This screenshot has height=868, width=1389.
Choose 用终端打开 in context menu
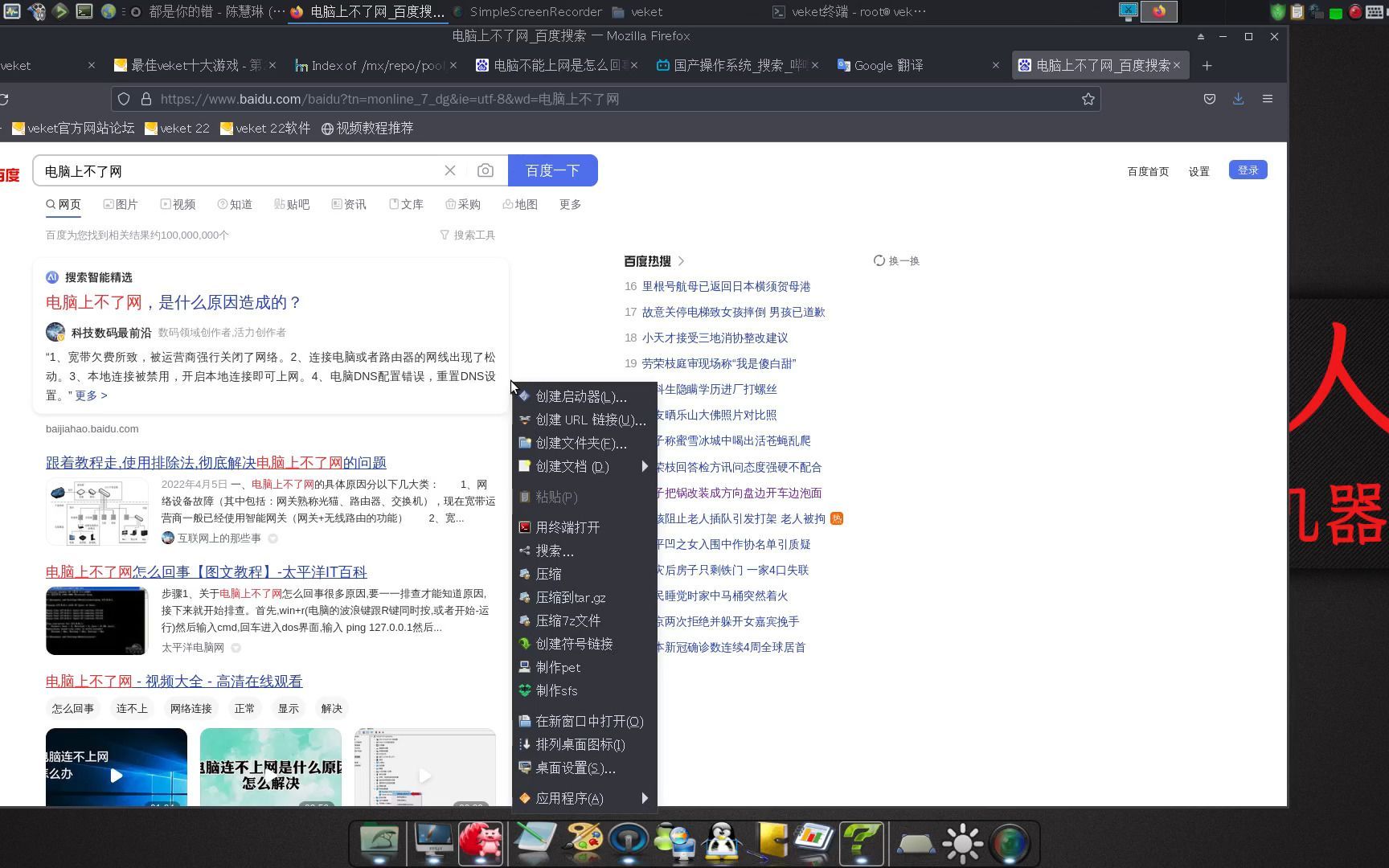click(x=584, y=527)
